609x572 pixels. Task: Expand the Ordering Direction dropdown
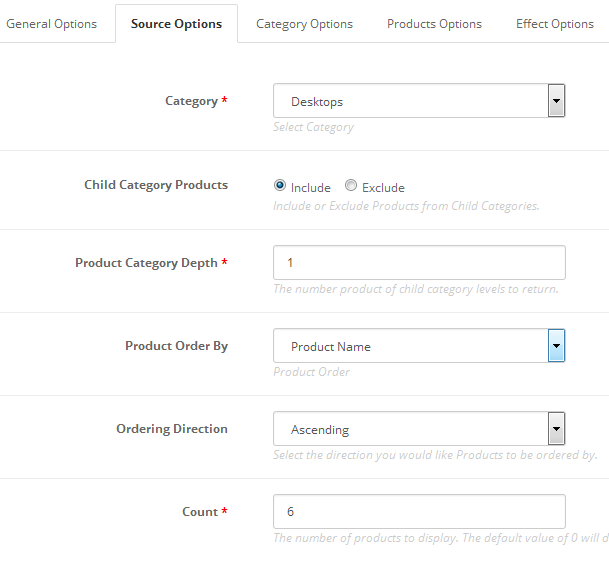[419, 429]
